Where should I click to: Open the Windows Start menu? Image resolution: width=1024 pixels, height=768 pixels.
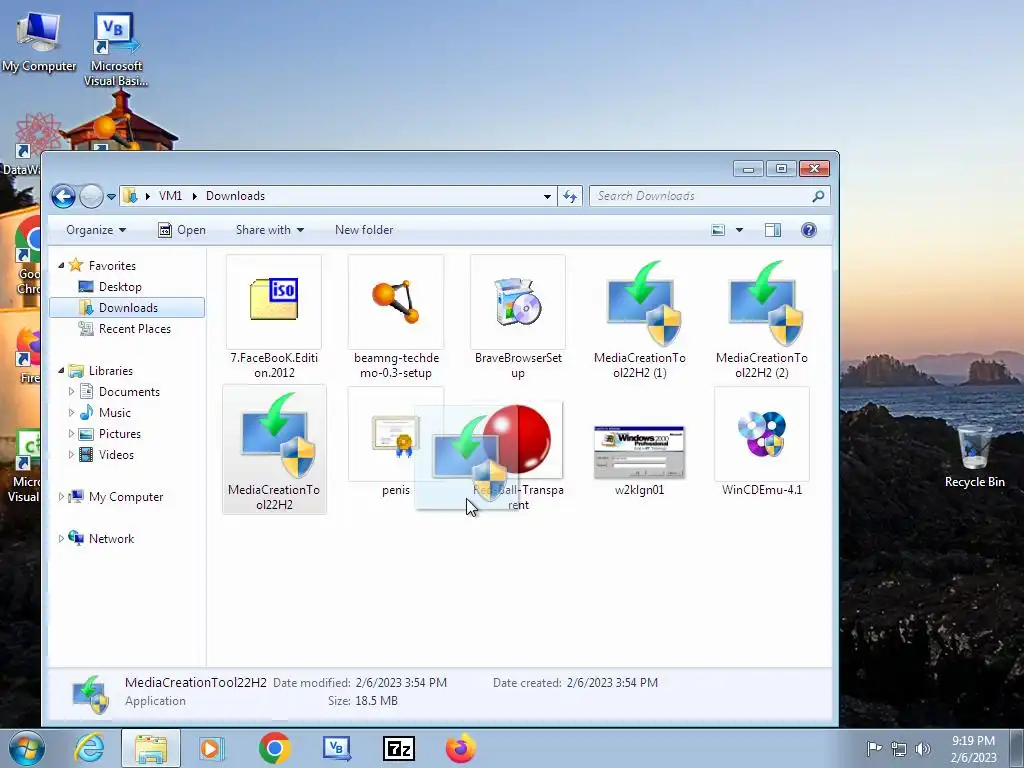(x=27, y=748)
